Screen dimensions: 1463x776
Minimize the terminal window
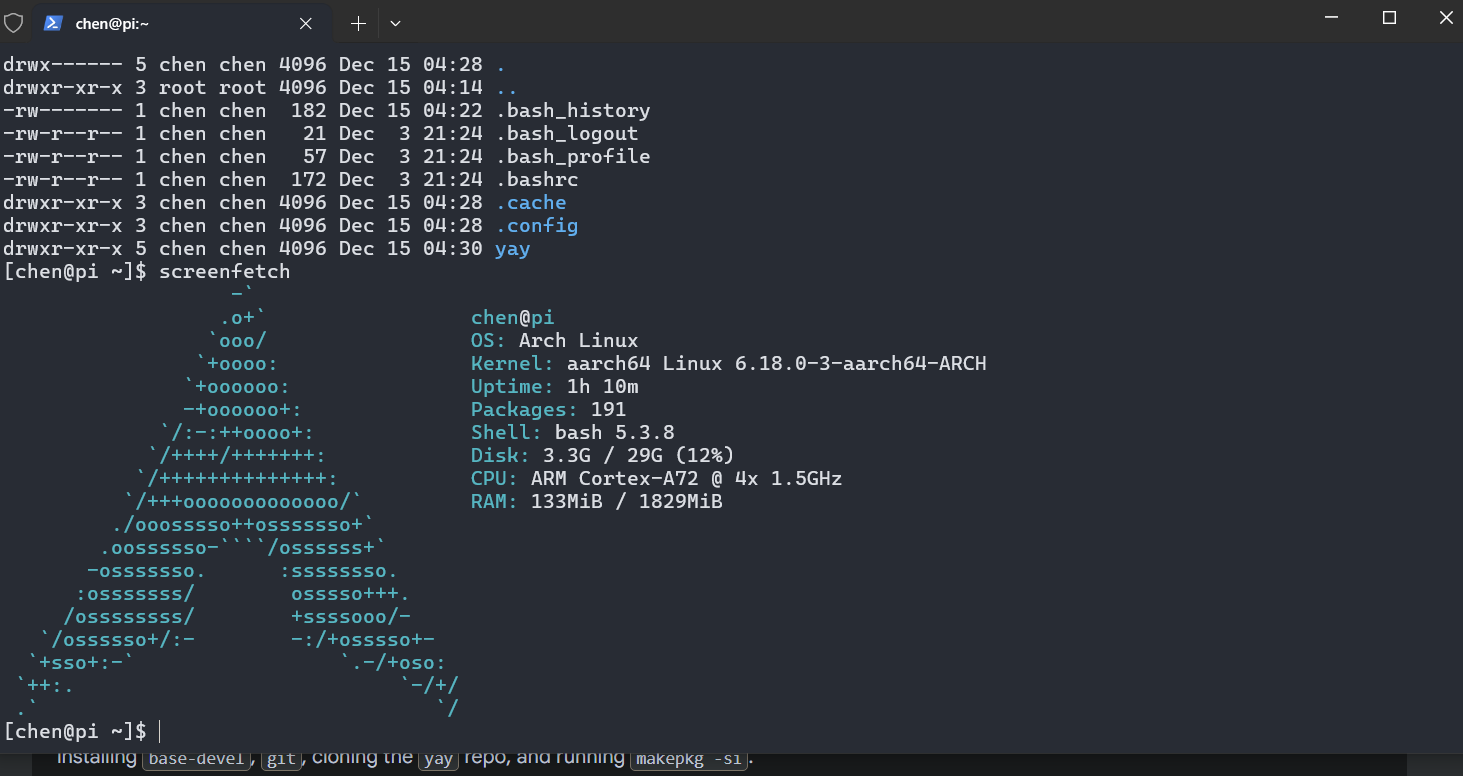1331,18
